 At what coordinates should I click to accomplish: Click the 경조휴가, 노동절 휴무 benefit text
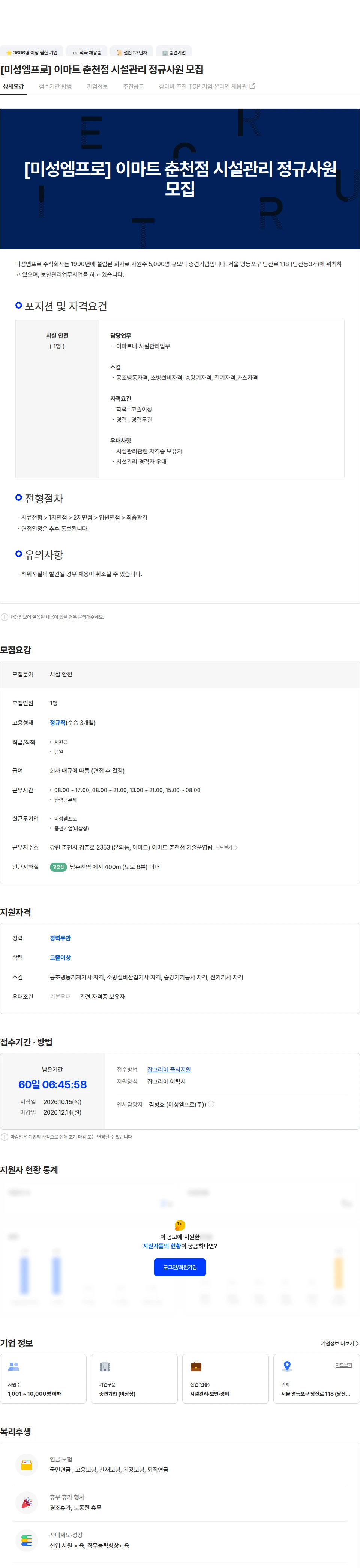[x=75, y=1508]
